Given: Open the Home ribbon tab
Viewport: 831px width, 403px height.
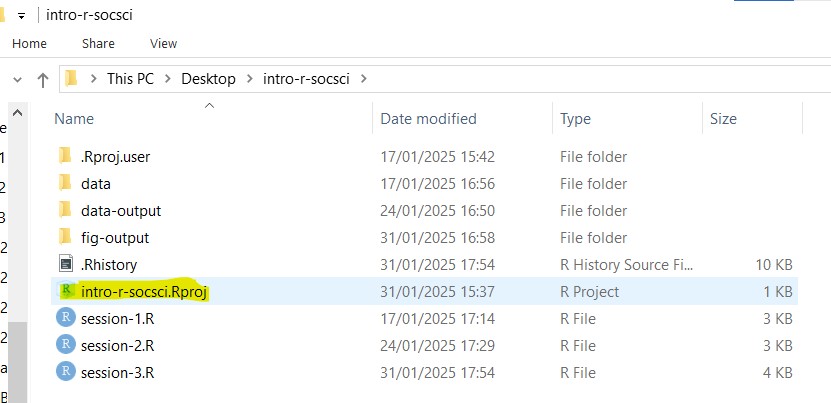Looking at the screenshot, I should point(29,43).
